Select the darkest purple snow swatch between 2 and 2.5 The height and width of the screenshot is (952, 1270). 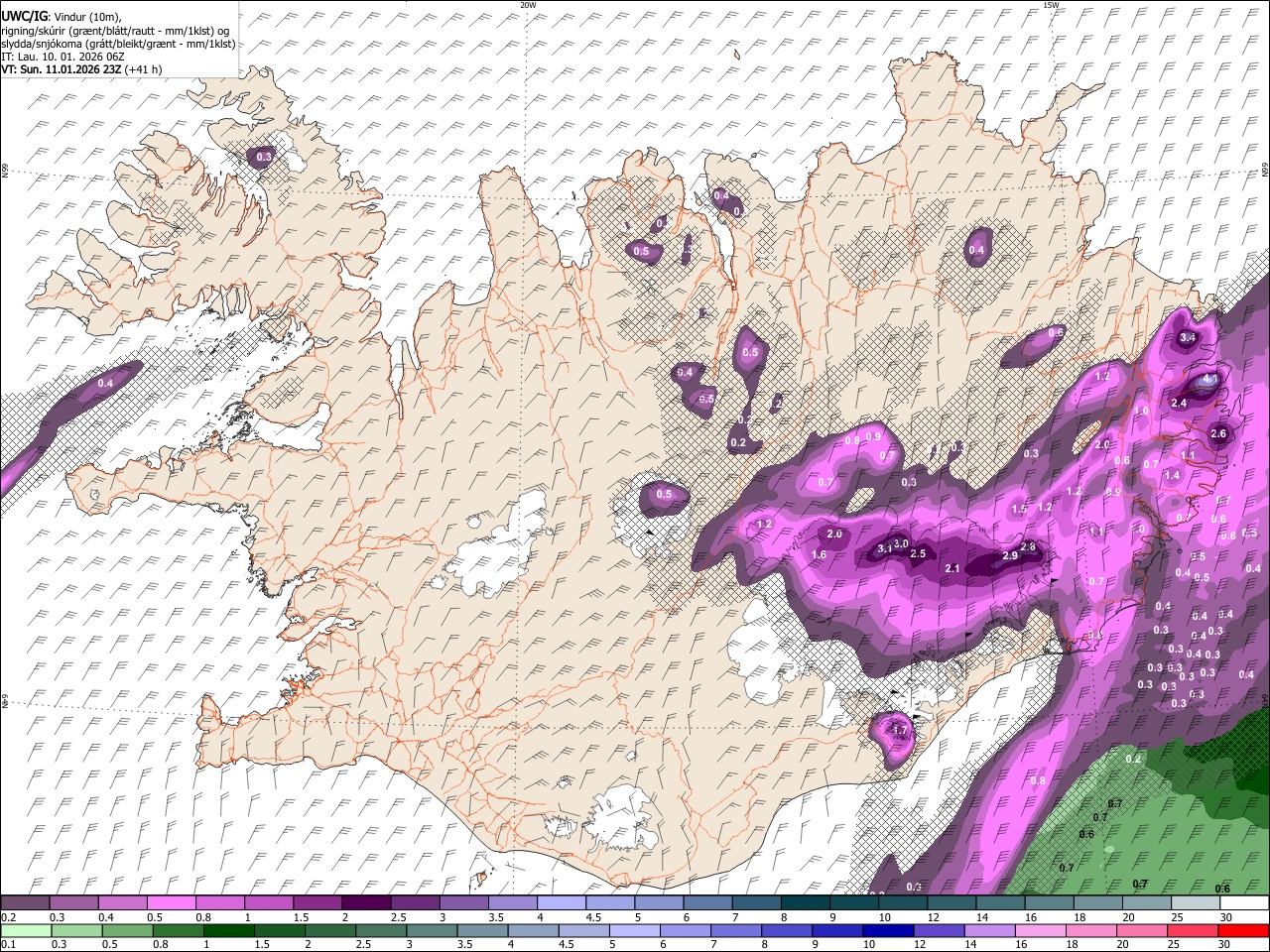tap(366, 903)
